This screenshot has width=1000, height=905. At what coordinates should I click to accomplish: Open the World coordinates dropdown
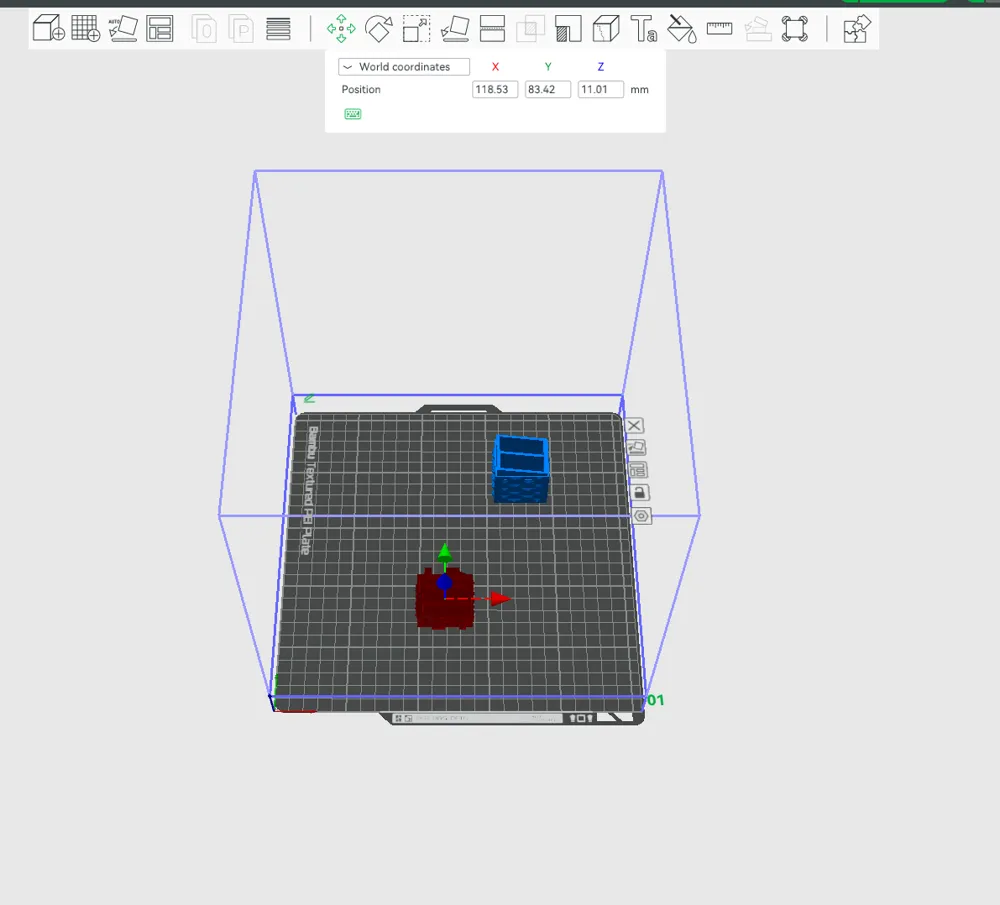pyautogui.click(x=404, y=67)
